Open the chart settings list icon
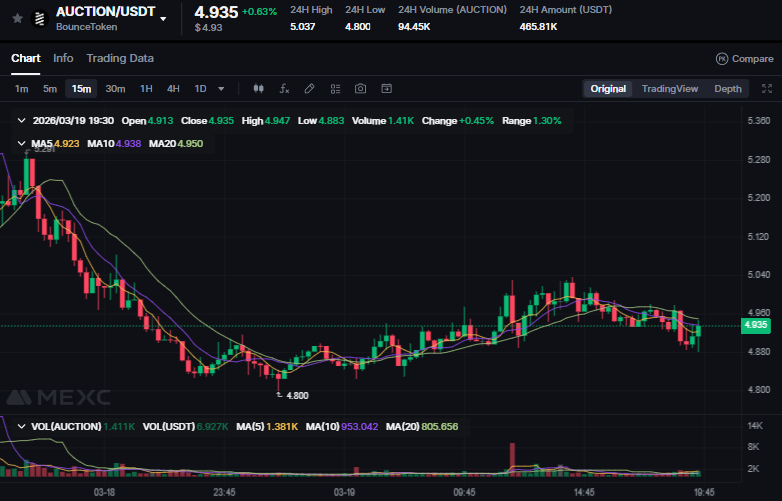The width and height of the screenshot is (782, 501). pyautogui.click(x=336, y=89)
